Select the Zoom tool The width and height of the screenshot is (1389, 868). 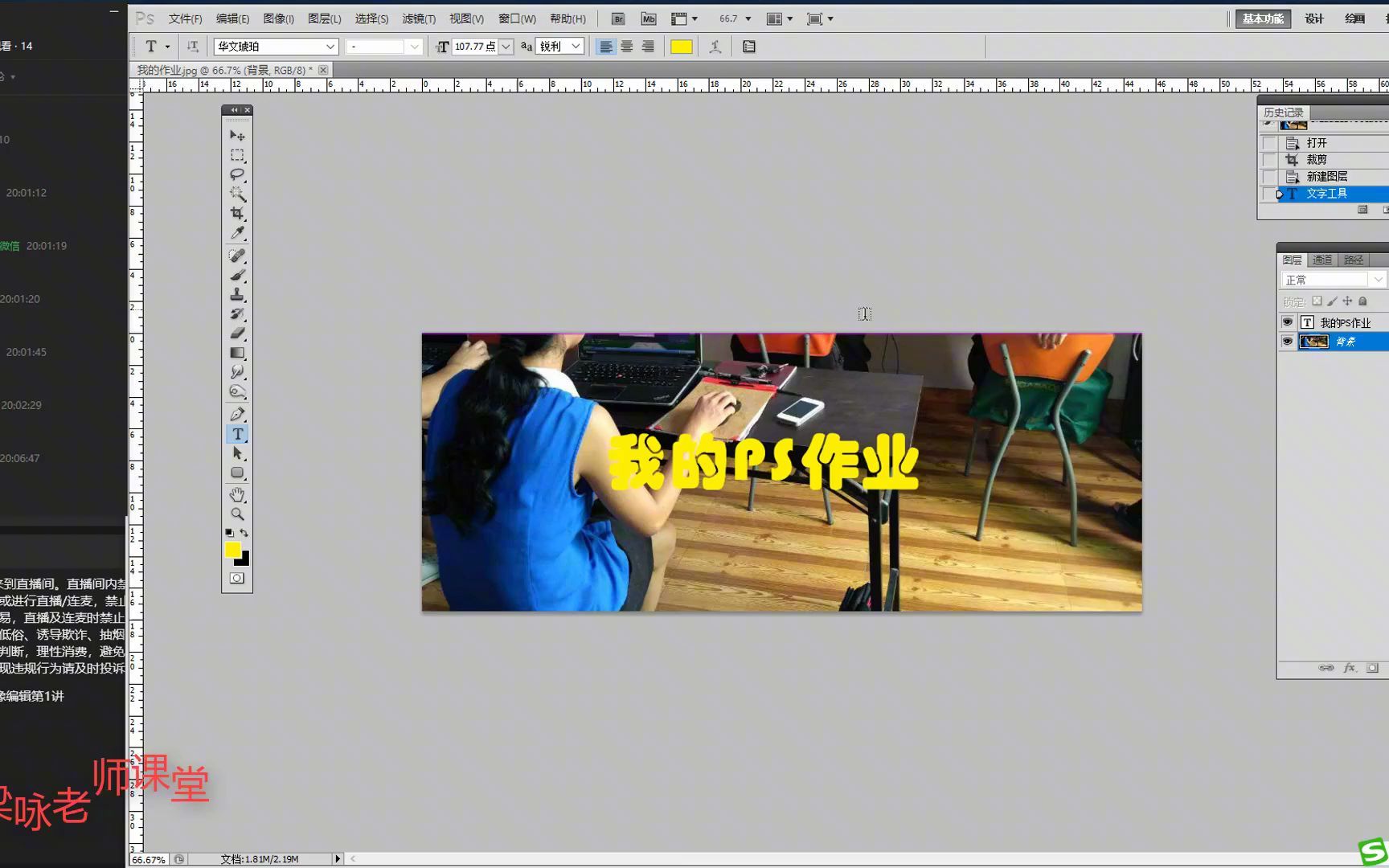pyautogui.click(x=237, y=514)
